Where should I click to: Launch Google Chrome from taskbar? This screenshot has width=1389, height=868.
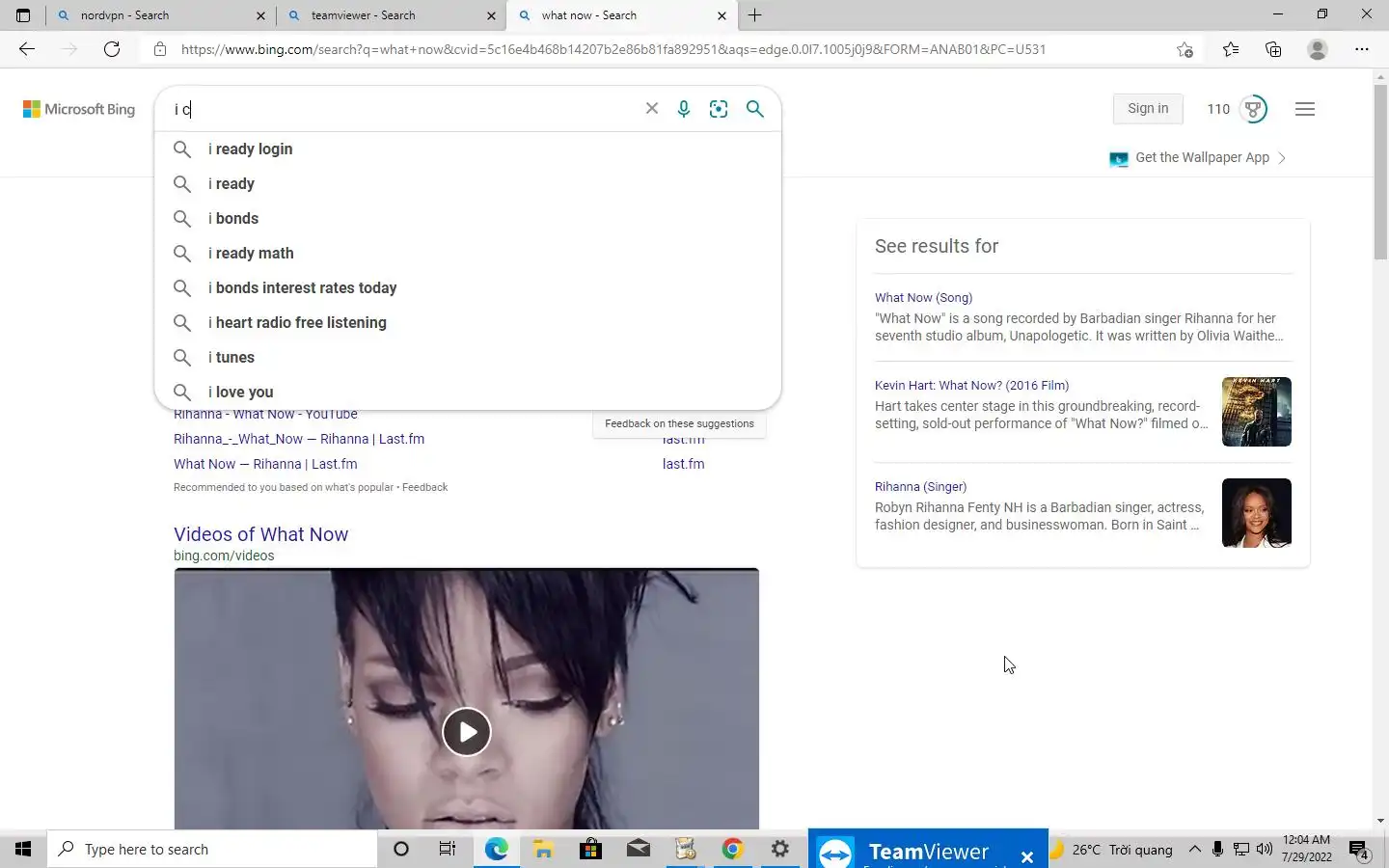(732, 849)
